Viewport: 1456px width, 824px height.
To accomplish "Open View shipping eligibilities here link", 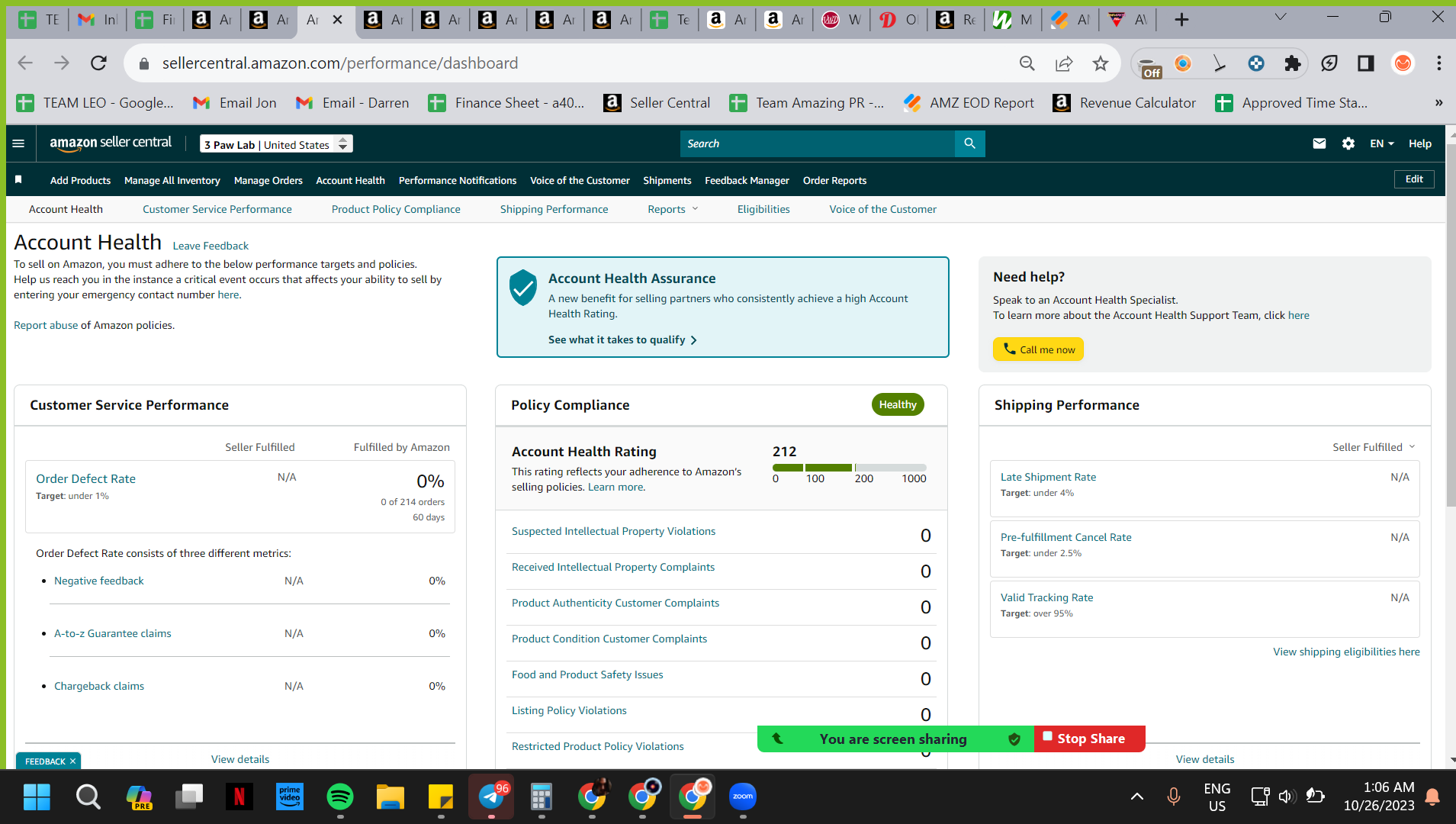I will pyautogui.click(x=1346, y=652).
